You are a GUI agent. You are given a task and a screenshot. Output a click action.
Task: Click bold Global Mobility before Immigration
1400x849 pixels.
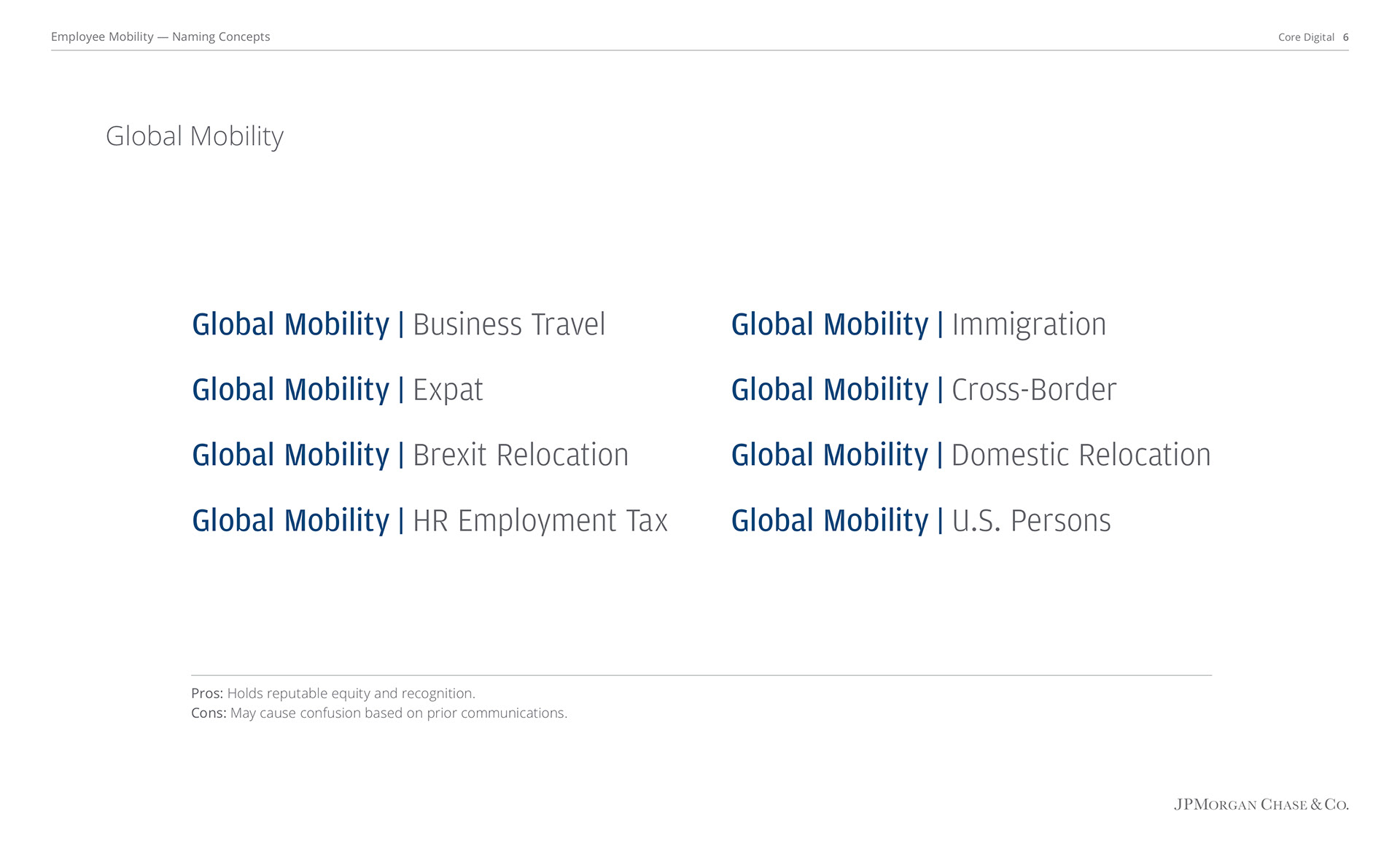(830, 324)
